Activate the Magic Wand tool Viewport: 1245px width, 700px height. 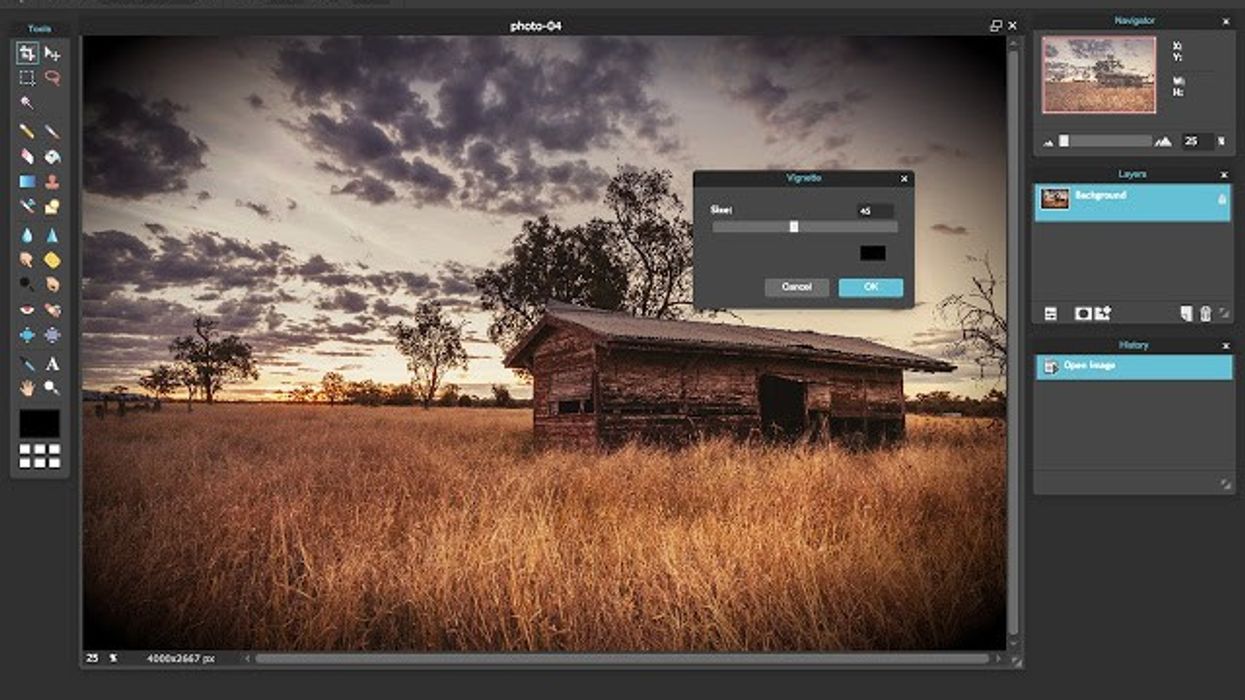[27, 103]
